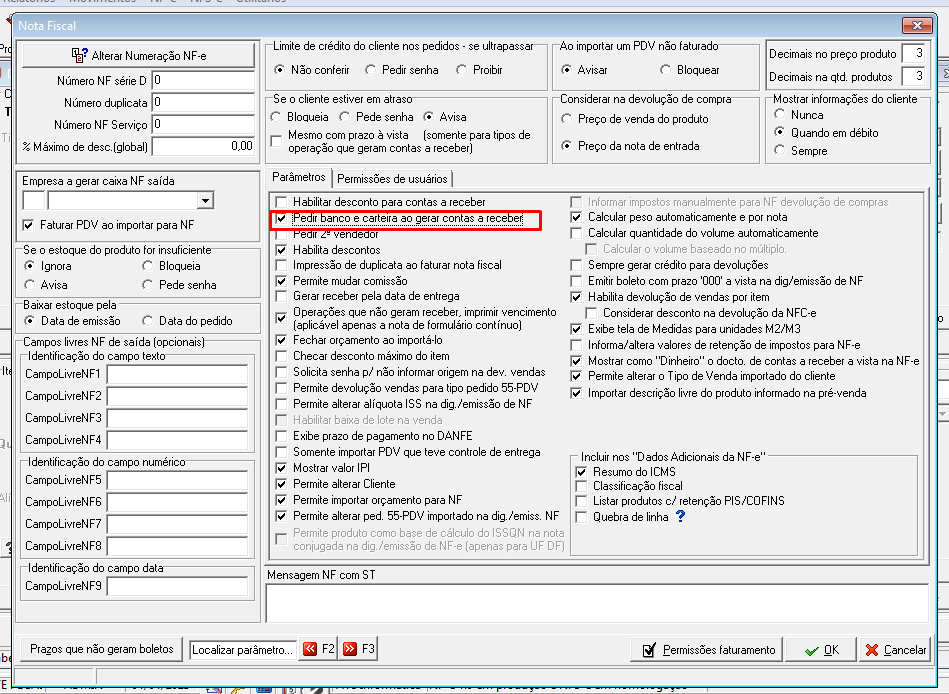Click the red X Cancelar button
The height and width of the screenshot is (694, 949).
(x=895, y=650)
